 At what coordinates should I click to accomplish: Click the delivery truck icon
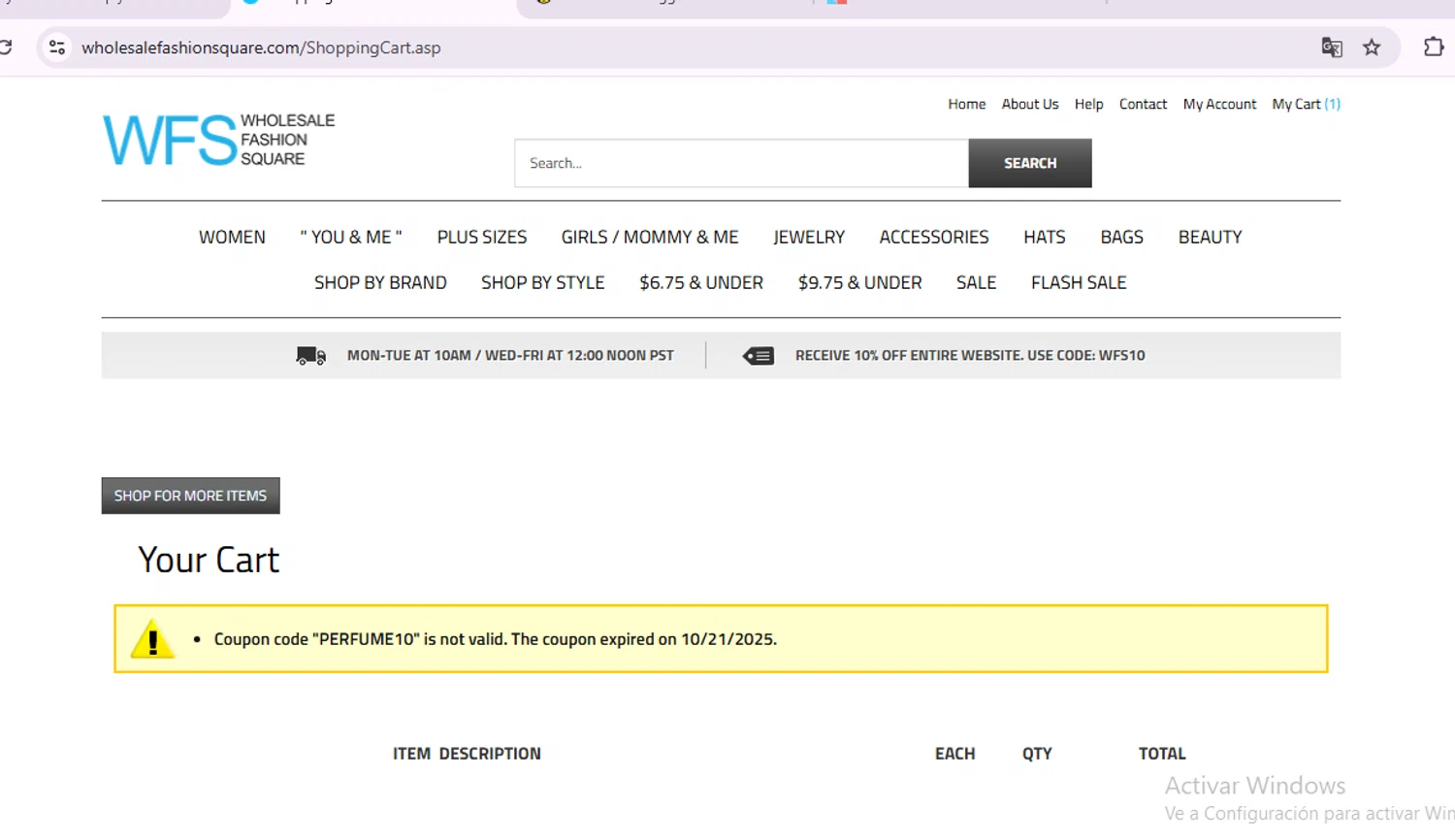tap(311, 356)
